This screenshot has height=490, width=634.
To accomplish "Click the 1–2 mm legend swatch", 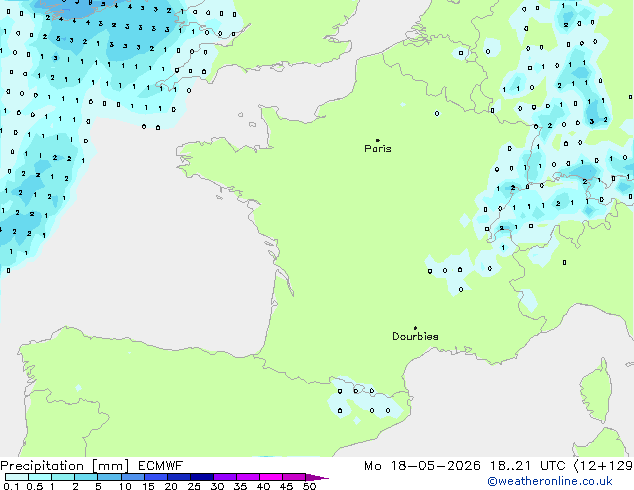I will click(63, 477).
